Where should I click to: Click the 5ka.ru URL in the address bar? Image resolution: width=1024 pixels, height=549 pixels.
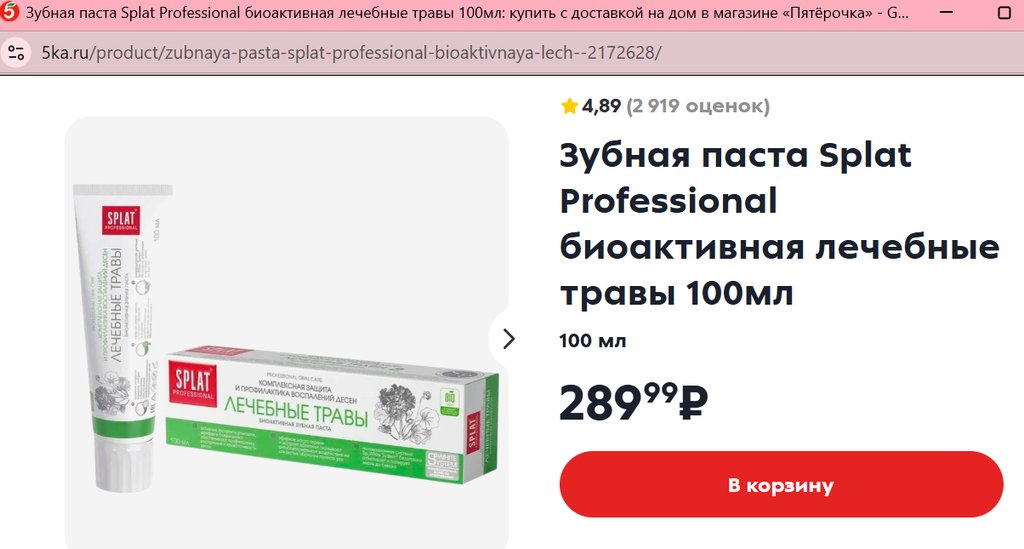(351, 53)
